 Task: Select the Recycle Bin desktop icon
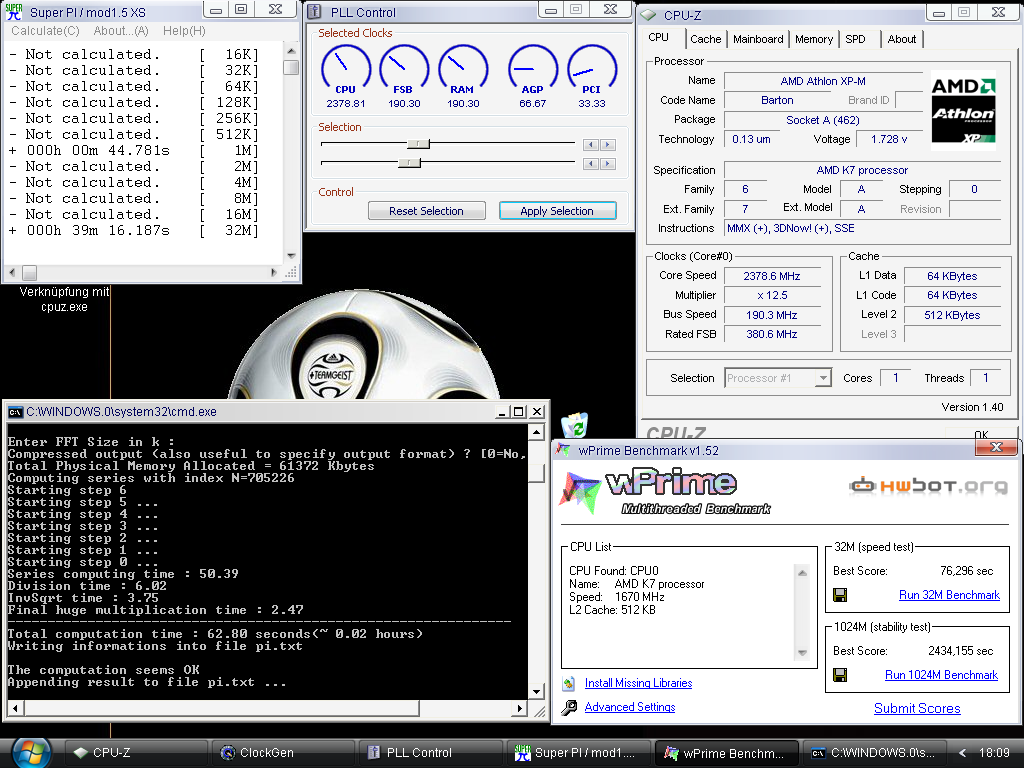click(575, 425)
